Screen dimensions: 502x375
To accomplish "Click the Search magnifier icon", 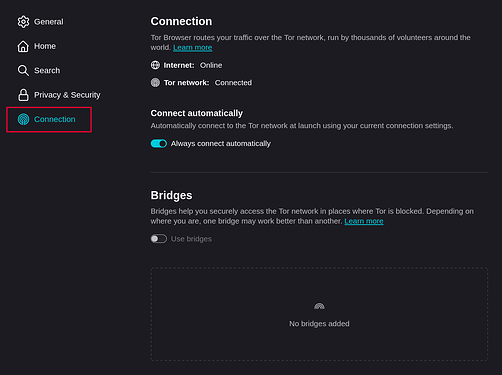I will tap(23, 71).
